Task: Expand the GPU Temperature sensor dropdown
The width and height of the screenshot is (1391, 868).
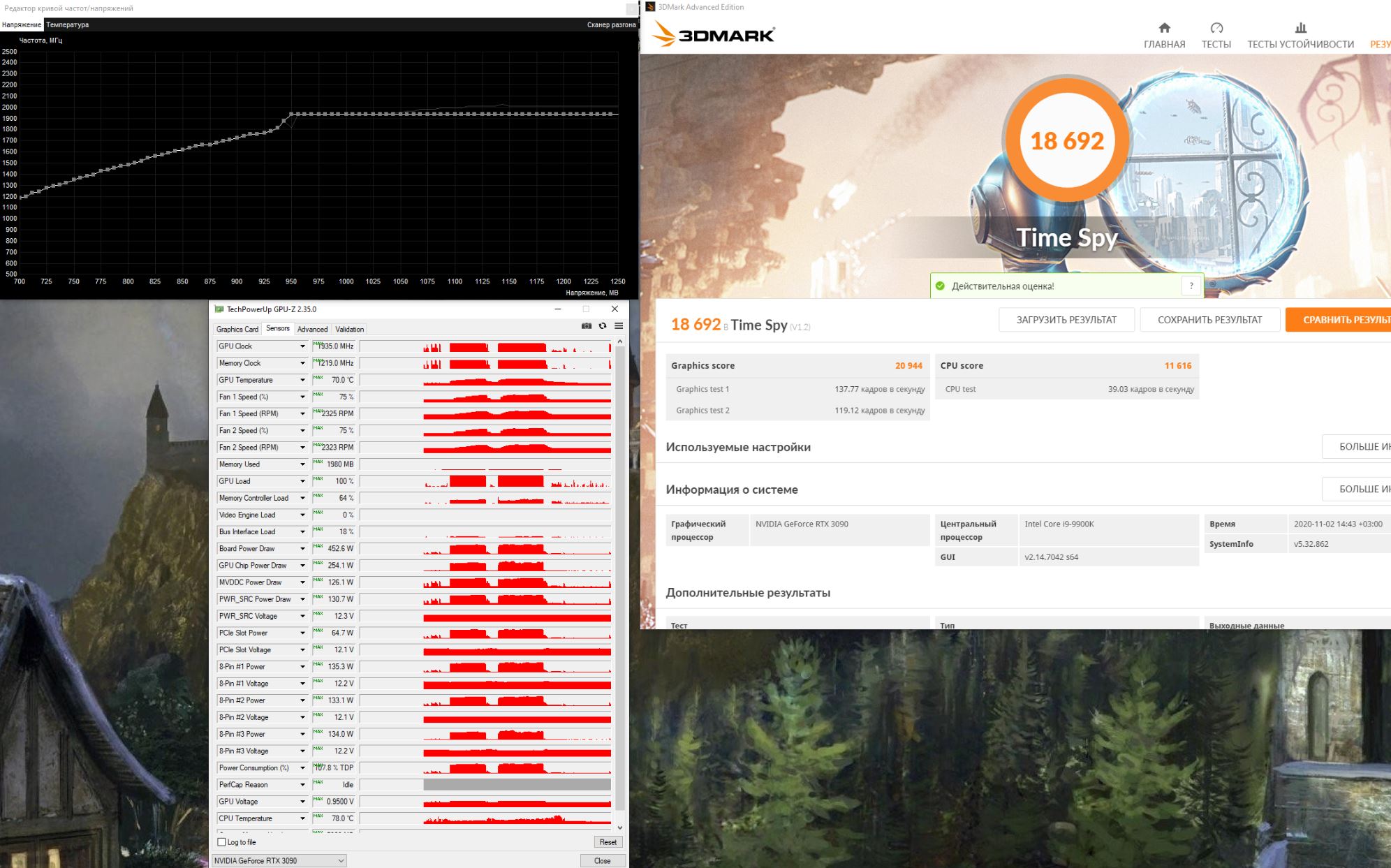Action: point(302,380)
